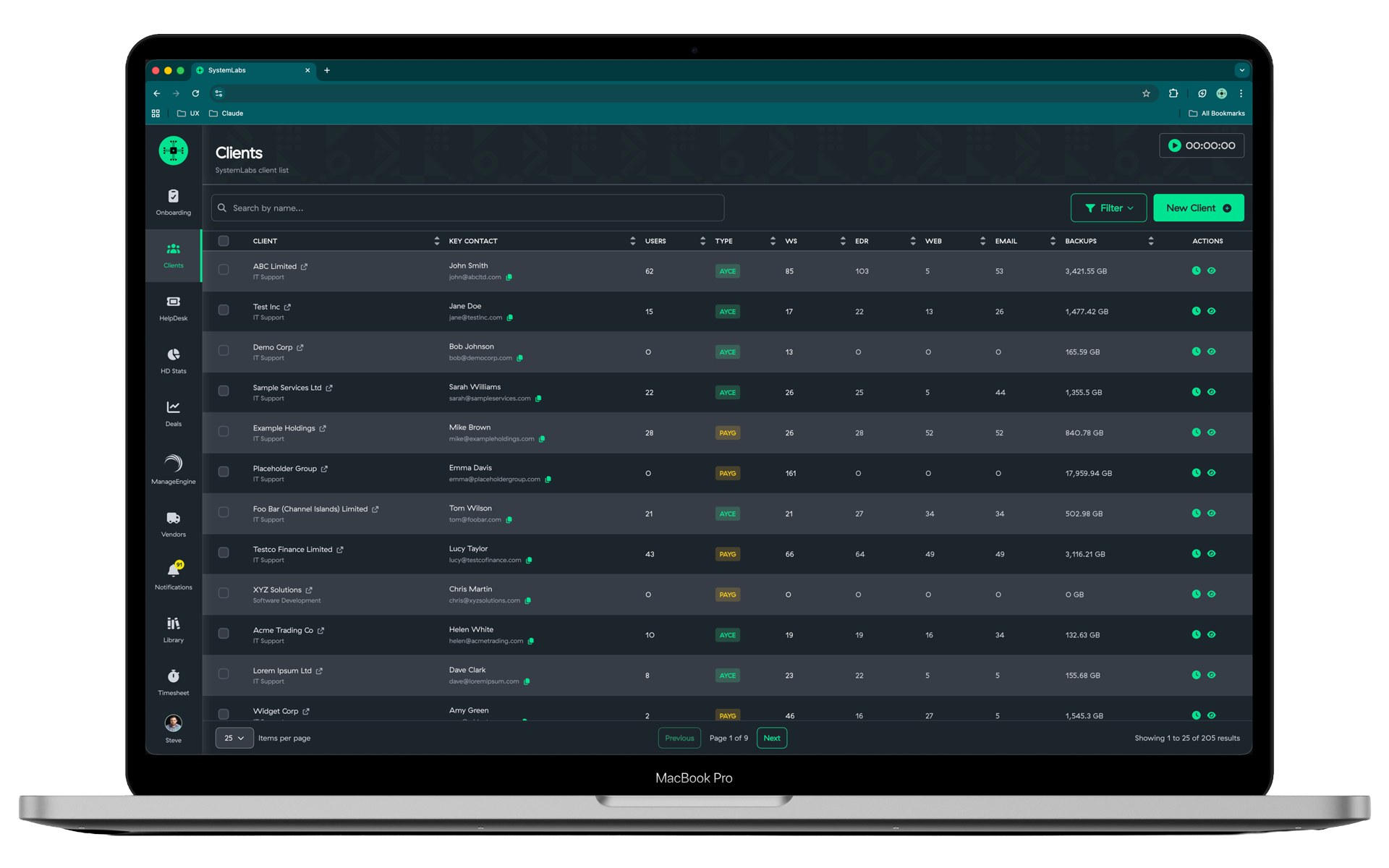Open the items per page selector showing 25
The height and width of the screenshot is (868, 1389).
point(234,738)
